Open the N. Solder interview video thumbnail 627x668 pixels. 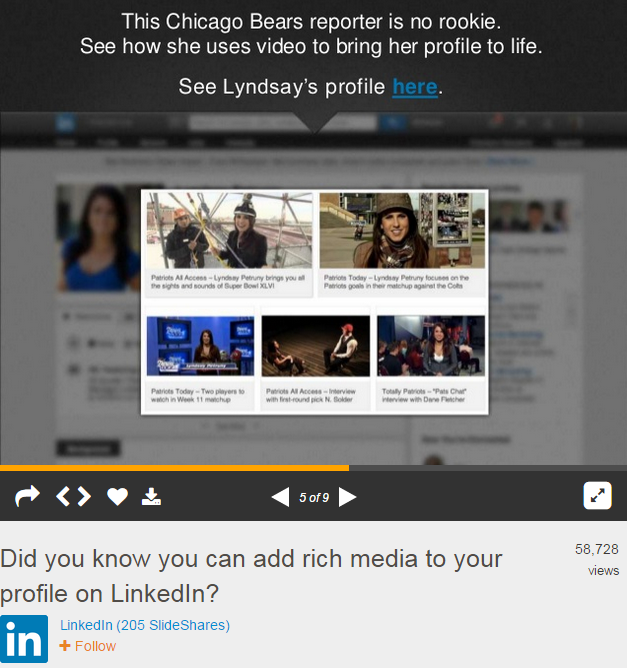(315, 346)
